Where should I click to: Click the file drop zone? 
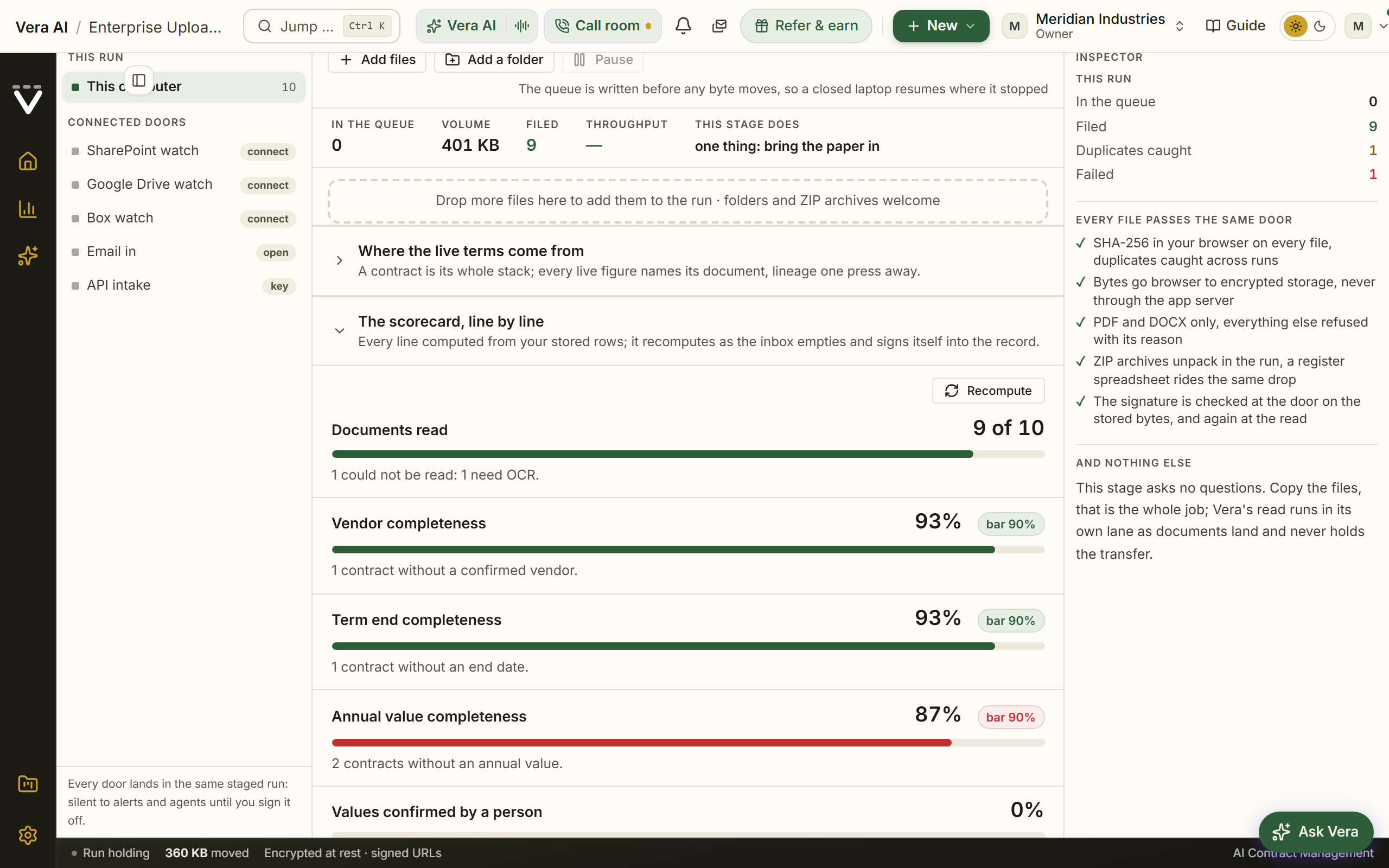(687, 201)
